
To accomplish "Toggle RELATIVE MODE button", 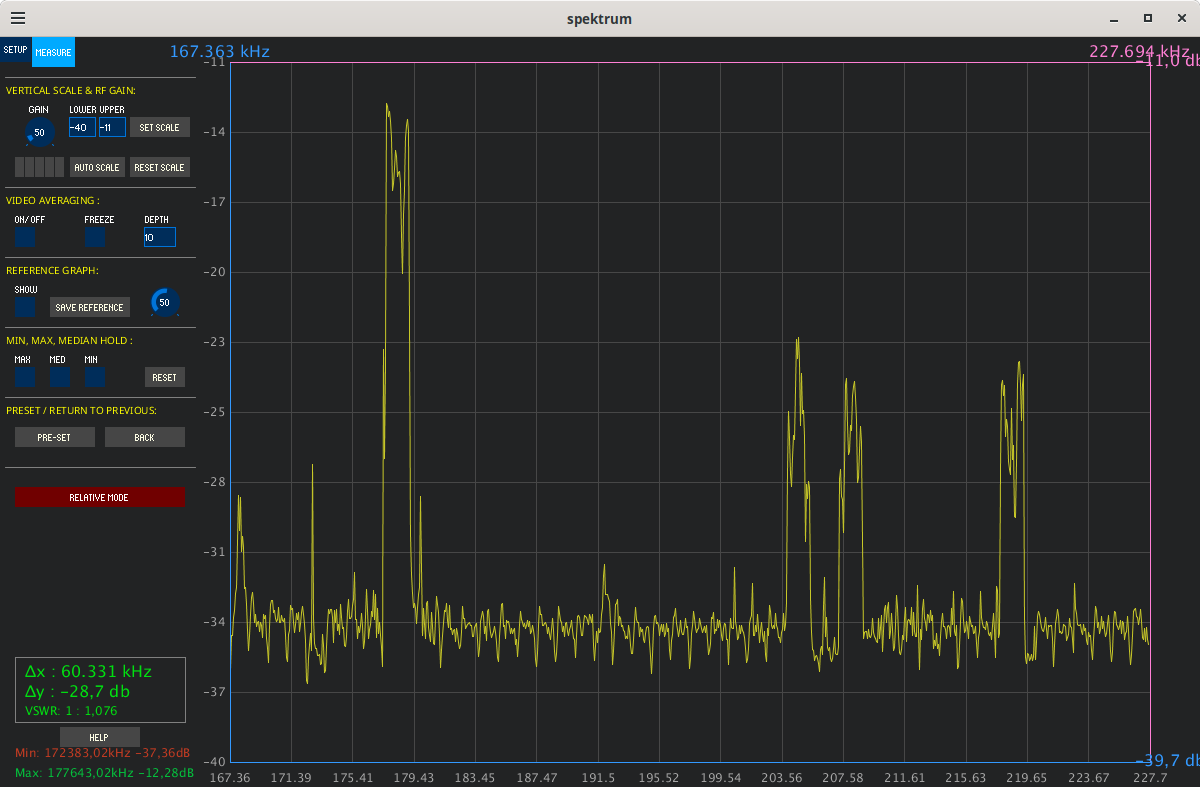I will 100,497.
